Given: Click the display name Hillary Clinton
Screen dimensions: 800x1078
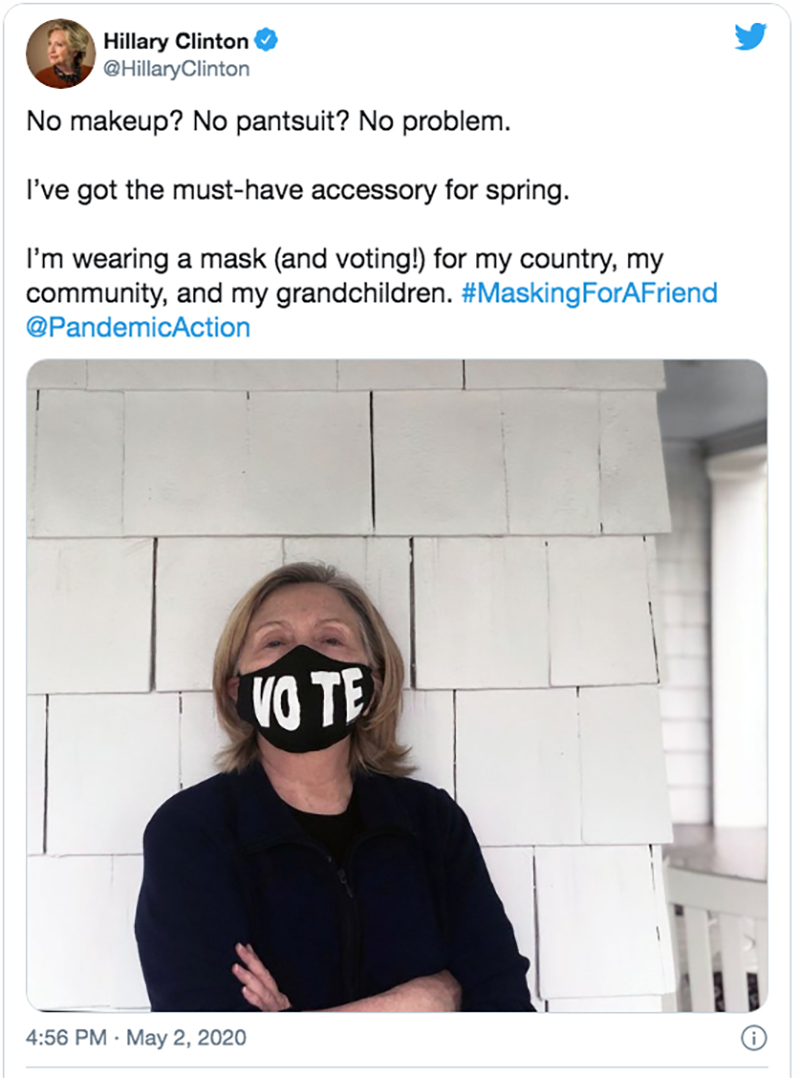Looking at the screenshot, I should 176,41.
